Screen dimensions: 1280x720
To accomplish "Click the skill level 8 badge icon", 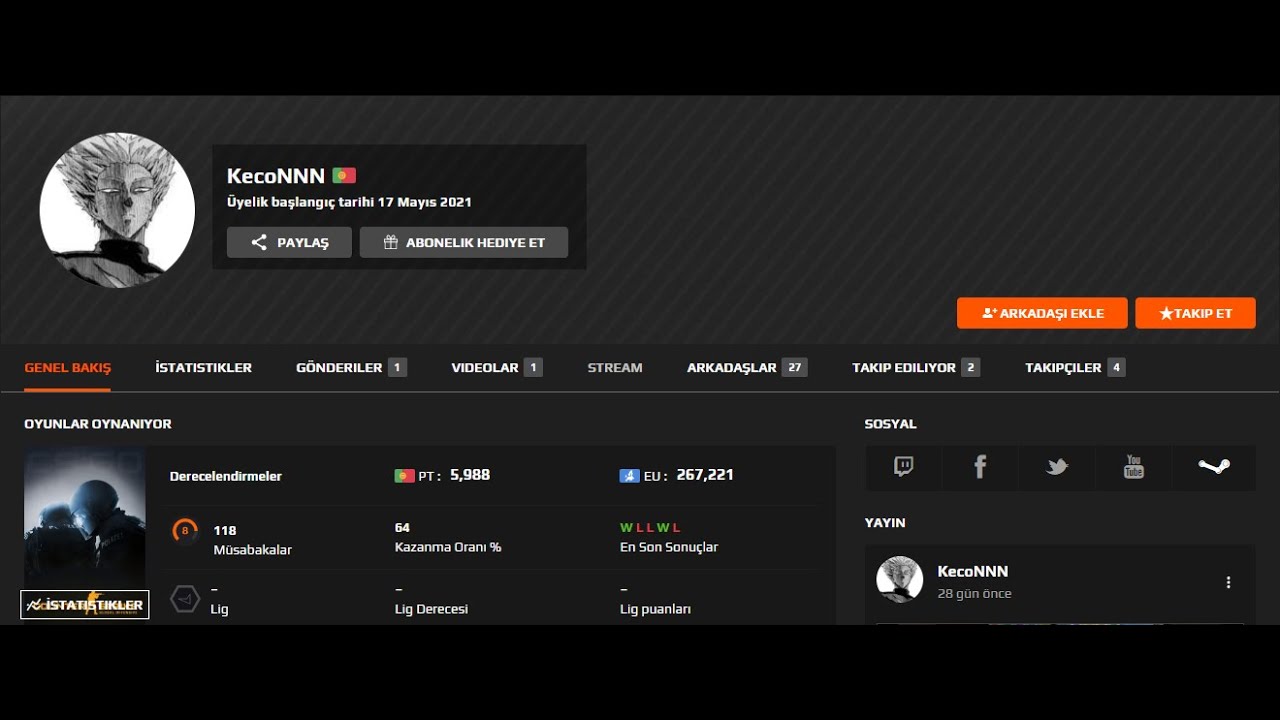I will [x=185, y=531].
